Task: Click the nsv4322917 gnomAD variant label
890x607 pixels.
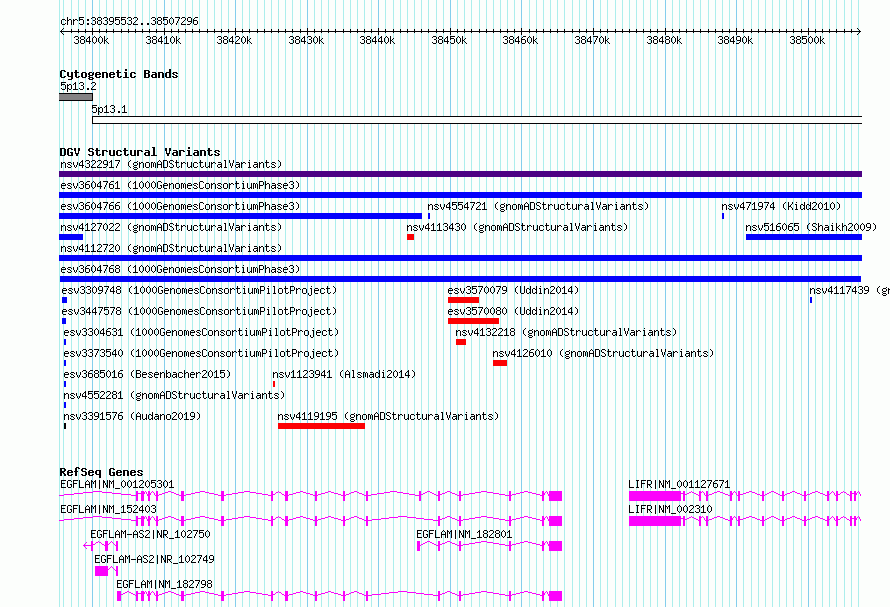Action: click(171, 164)
